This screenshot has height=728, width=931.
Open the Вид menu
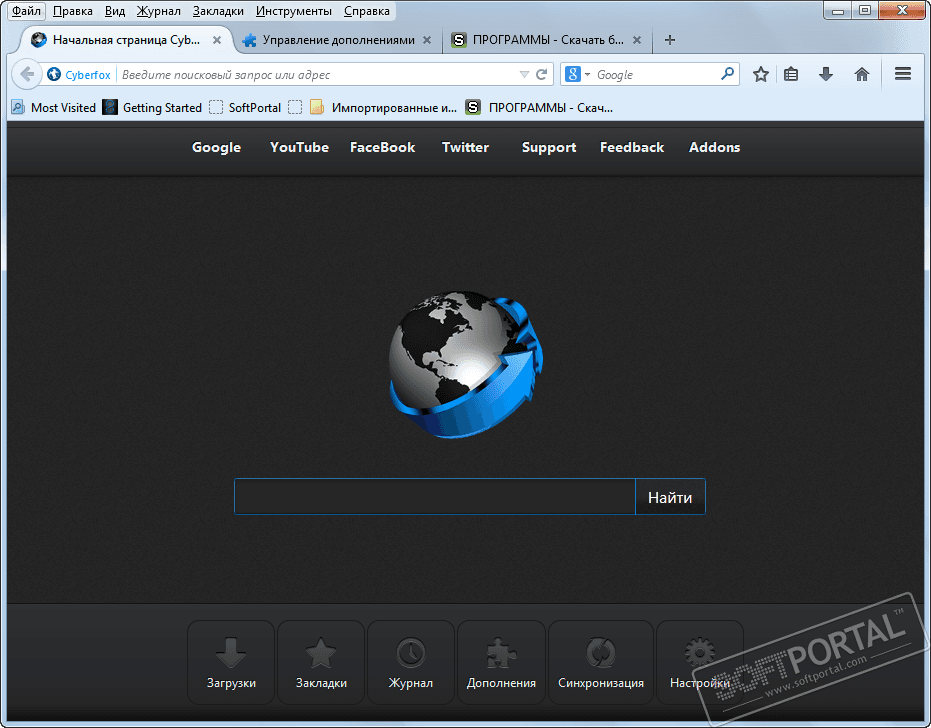115,11
